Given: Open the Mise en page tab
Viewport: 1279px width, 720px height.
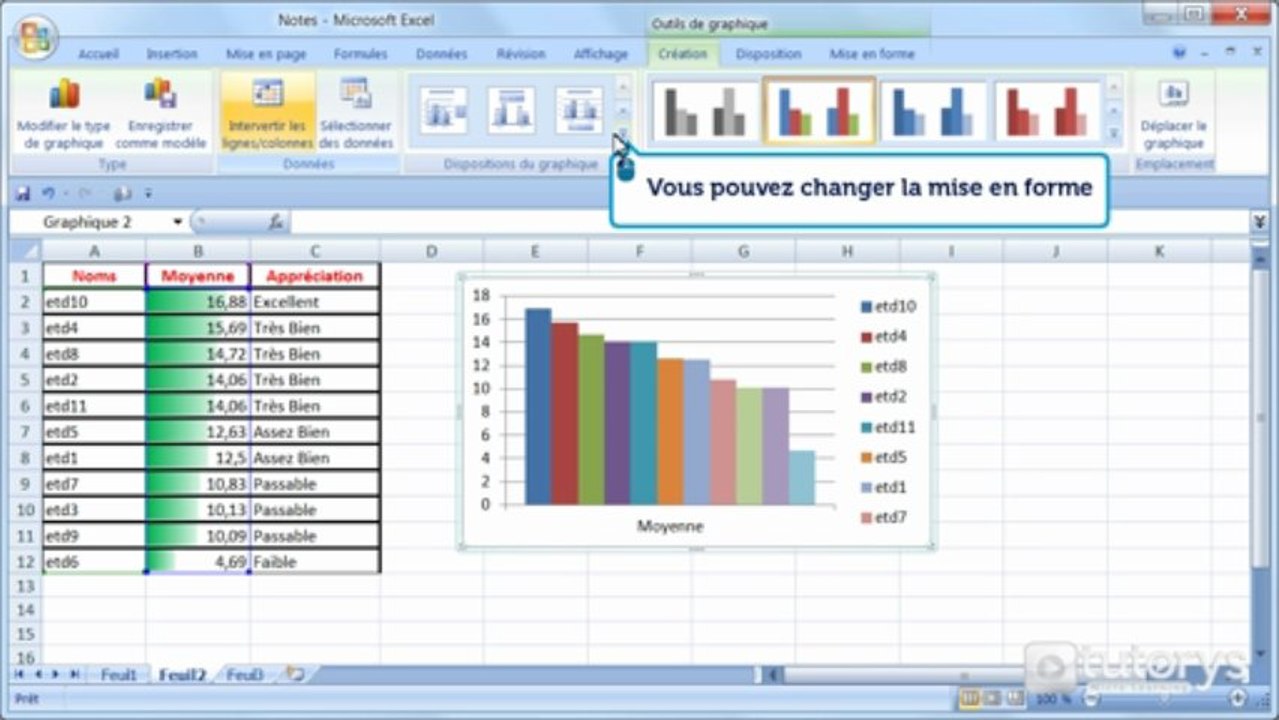Looking at the screenshot, I should click(266, 54).
